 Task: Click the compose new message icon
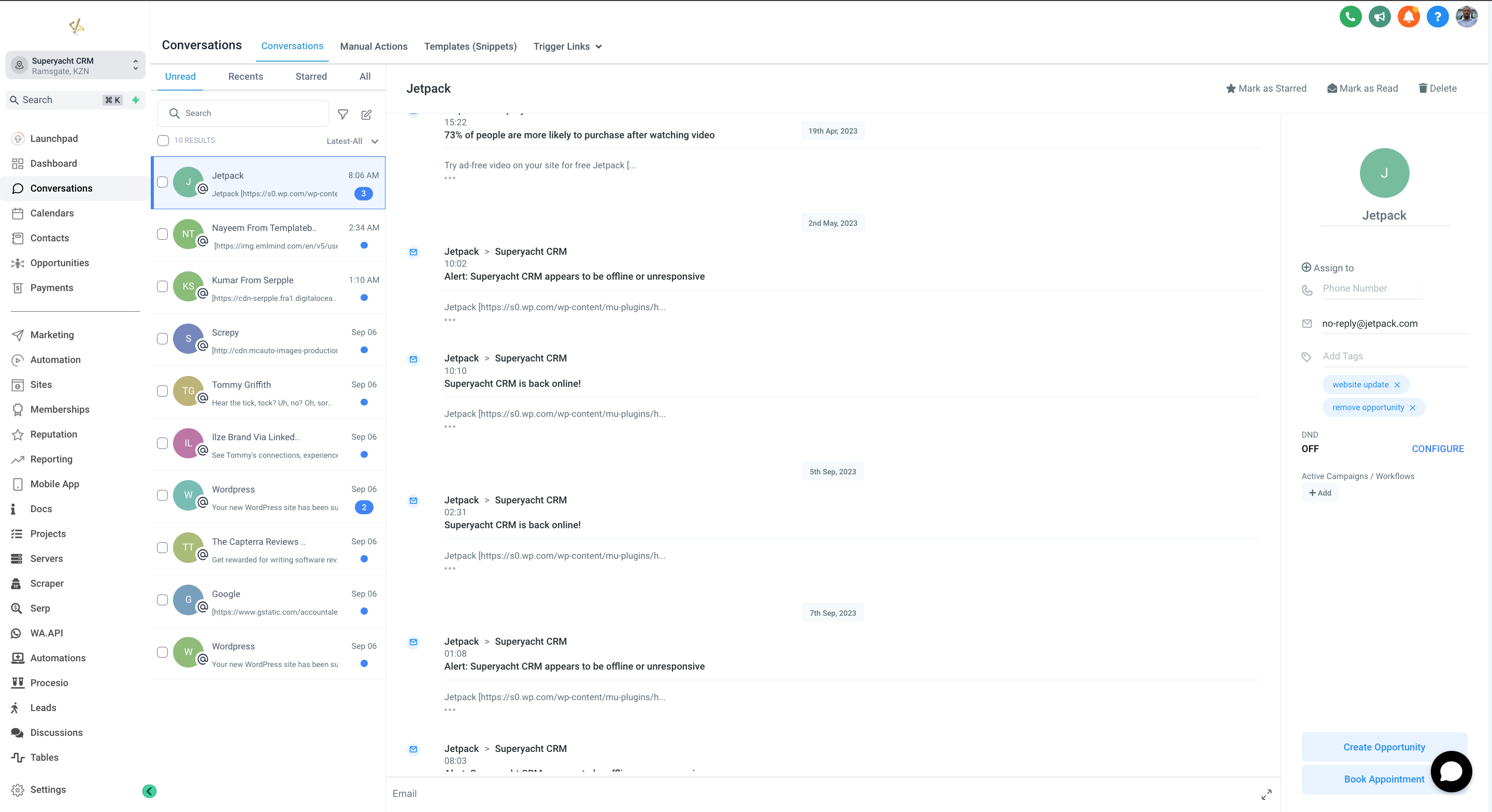[x=366, y=114]
